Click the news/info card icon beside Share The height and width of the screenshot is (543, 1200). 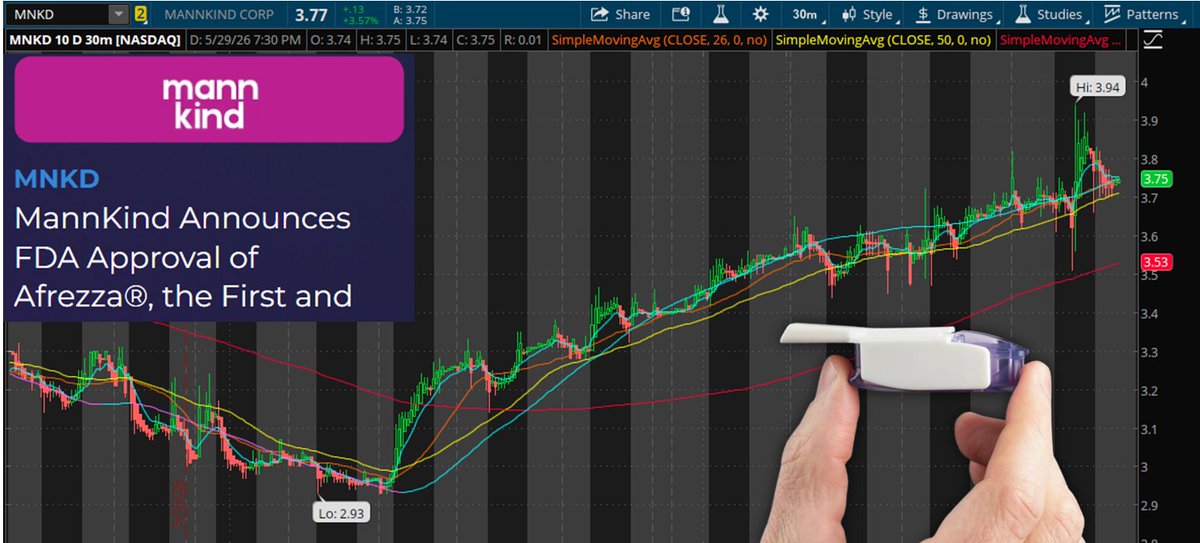coord(681,14)
